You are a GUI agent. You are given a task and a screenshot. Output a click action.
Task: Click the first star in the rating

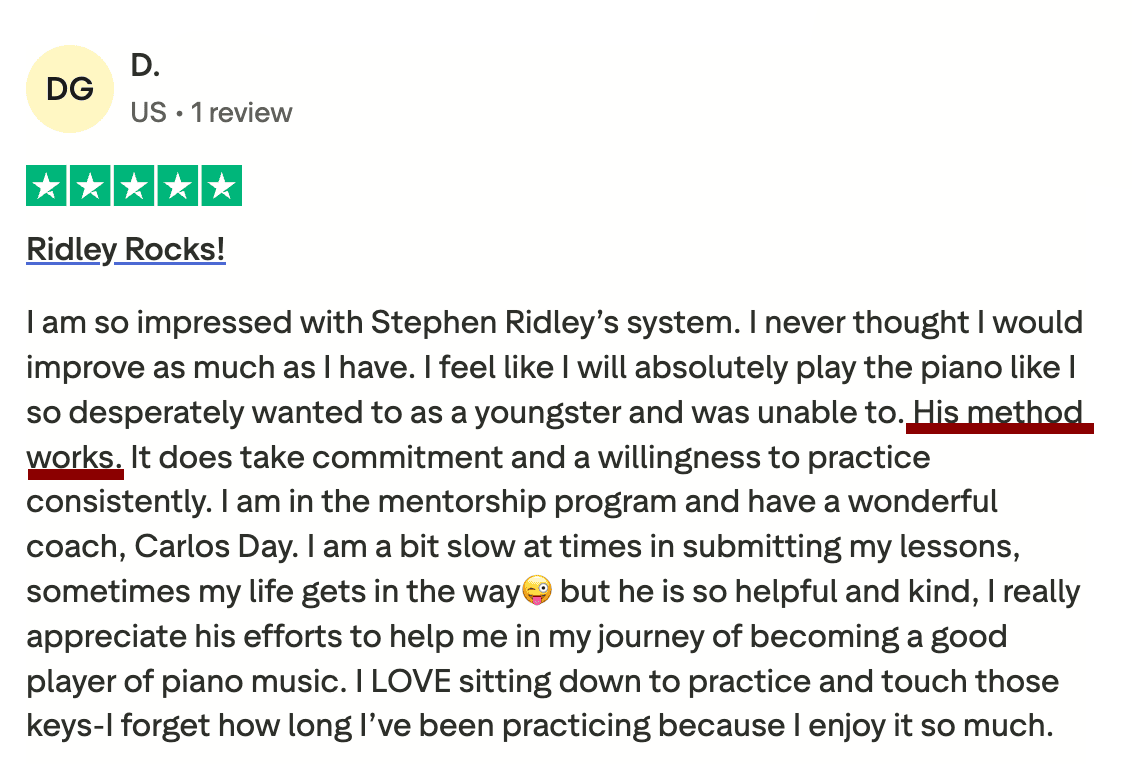(44, 186)
